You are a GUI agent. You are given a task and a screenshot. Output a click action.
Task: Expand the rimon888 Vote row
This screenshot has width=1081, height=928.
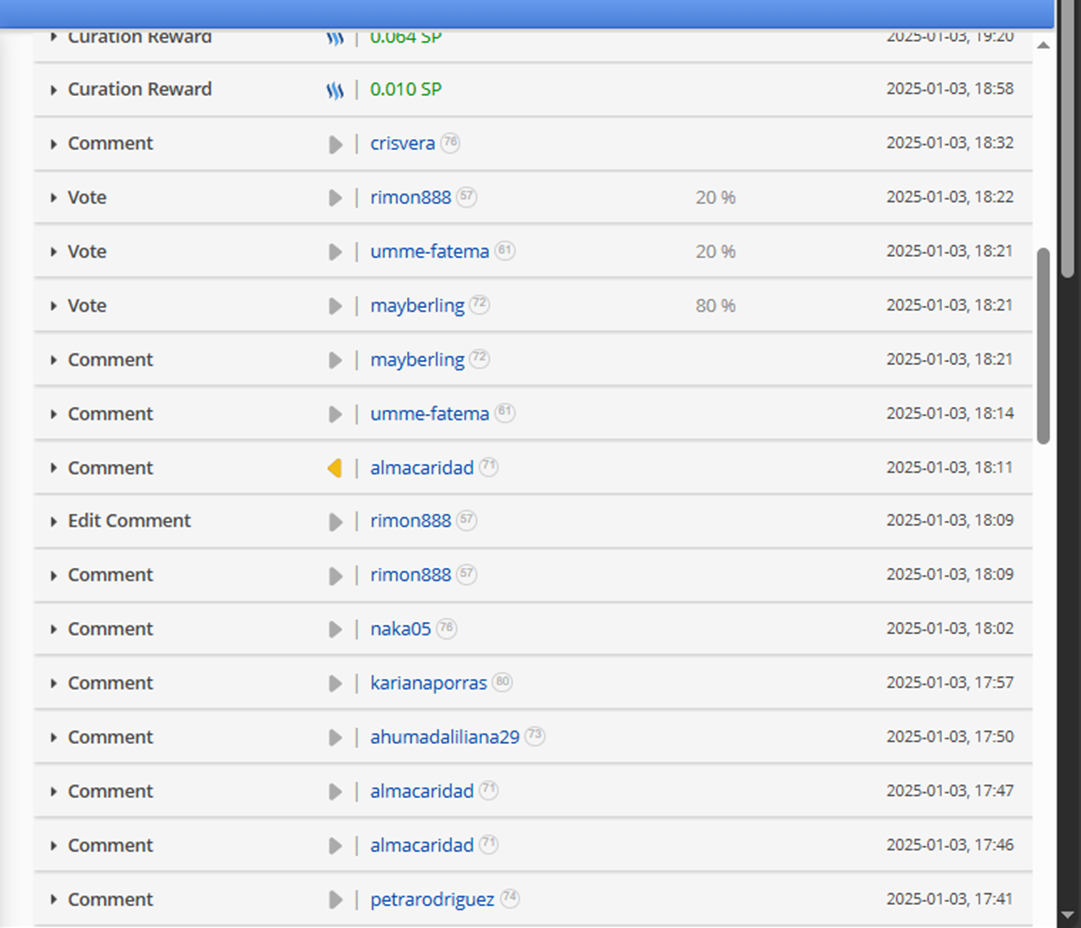(53, 198)
